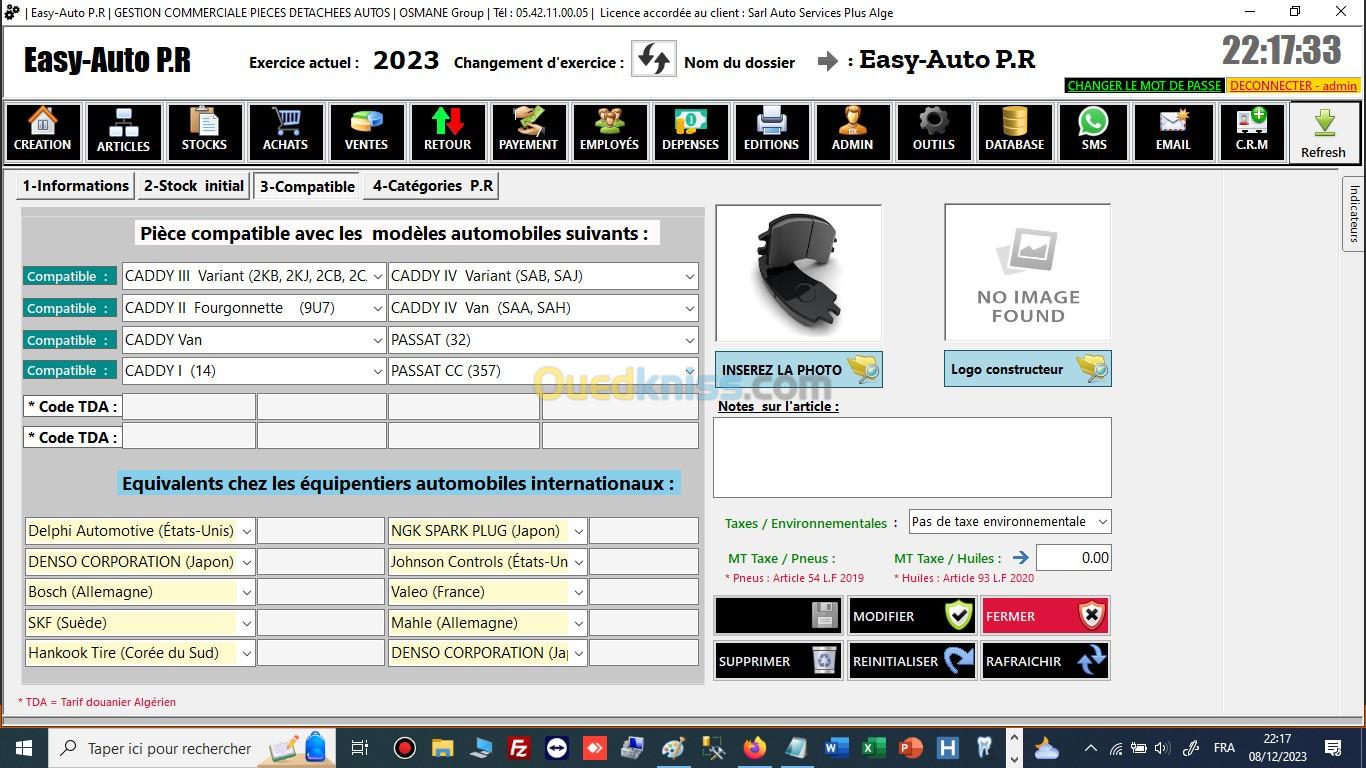Open the STOCKS module icon

point(204,131)
